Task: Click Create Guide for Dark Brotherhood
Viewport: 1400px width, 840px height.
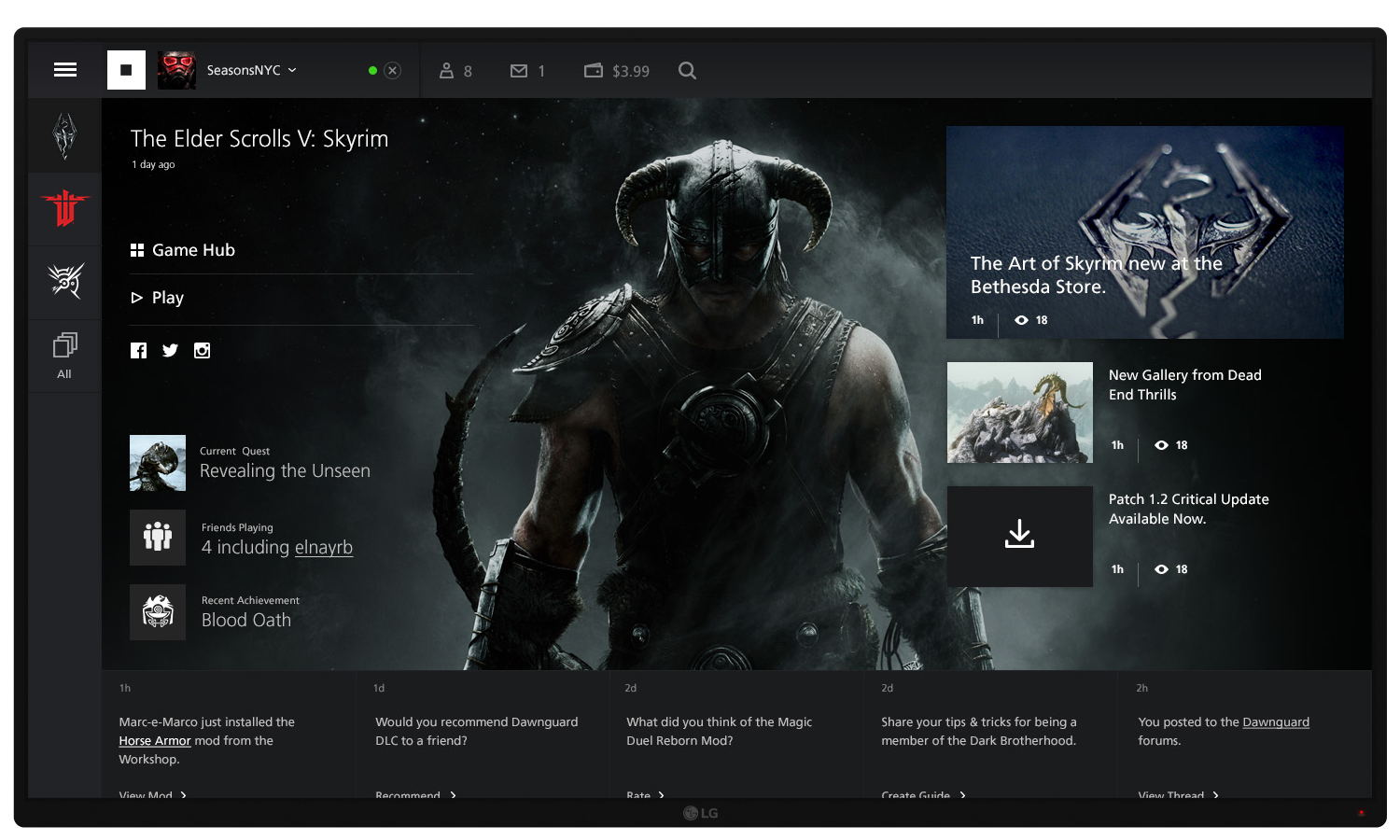Action: pyautogui.click(x=924, y=795)
